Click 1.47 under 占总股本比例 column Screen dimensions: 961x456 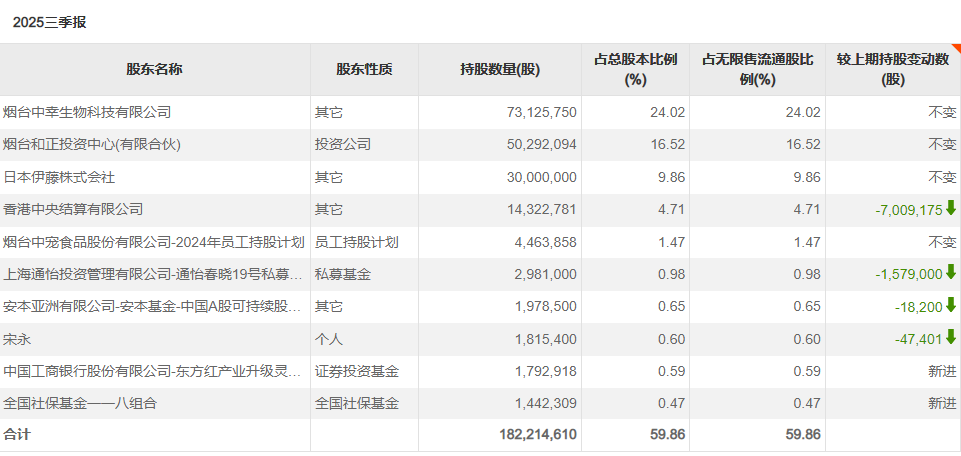click(673, 242)
